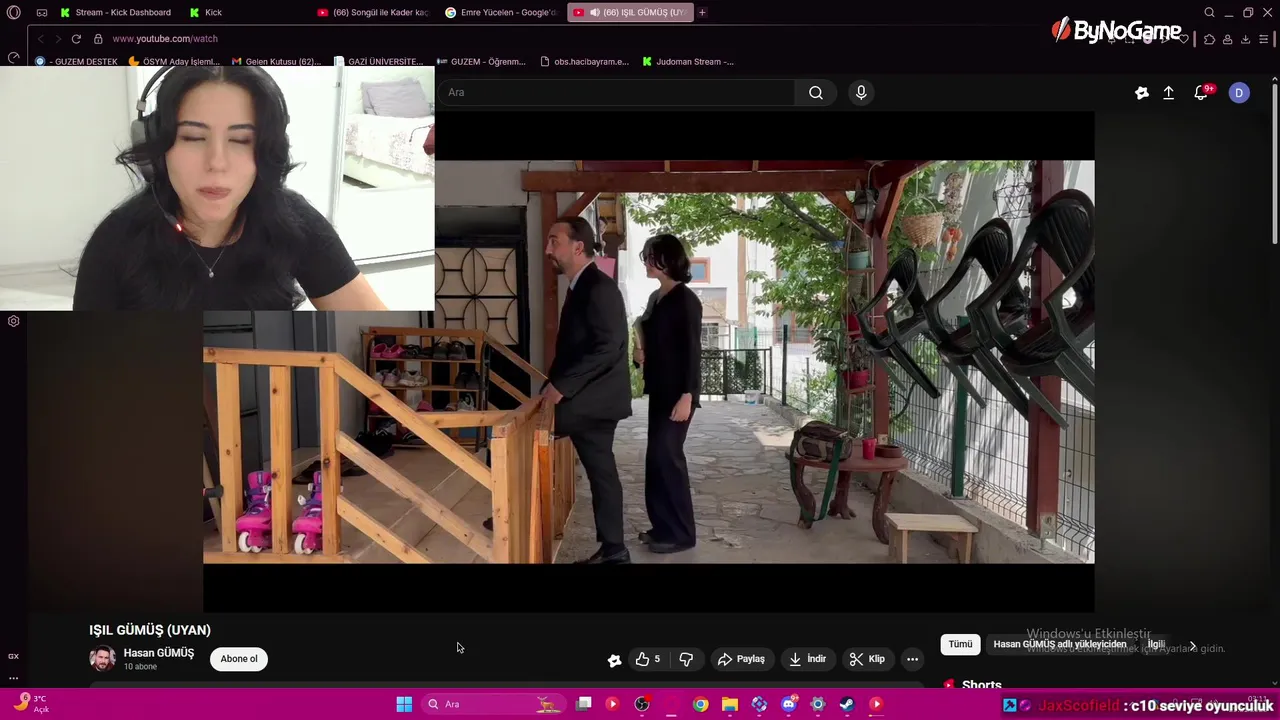Open the GX Corner sidebar icon
1280x720 pixels.
(x=13, y=656)
